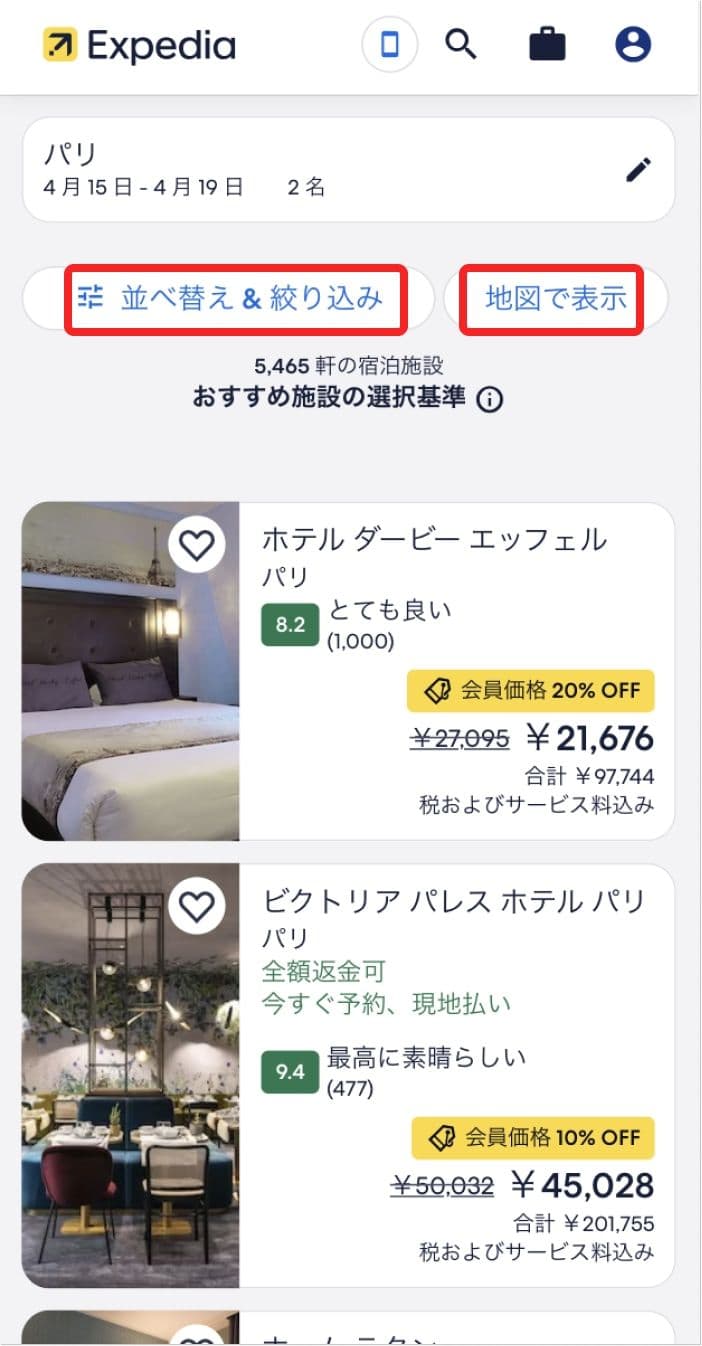Click the 地図で表示 map button
The width and height of the screenshot is (702, 1346).
pos(556,298)
